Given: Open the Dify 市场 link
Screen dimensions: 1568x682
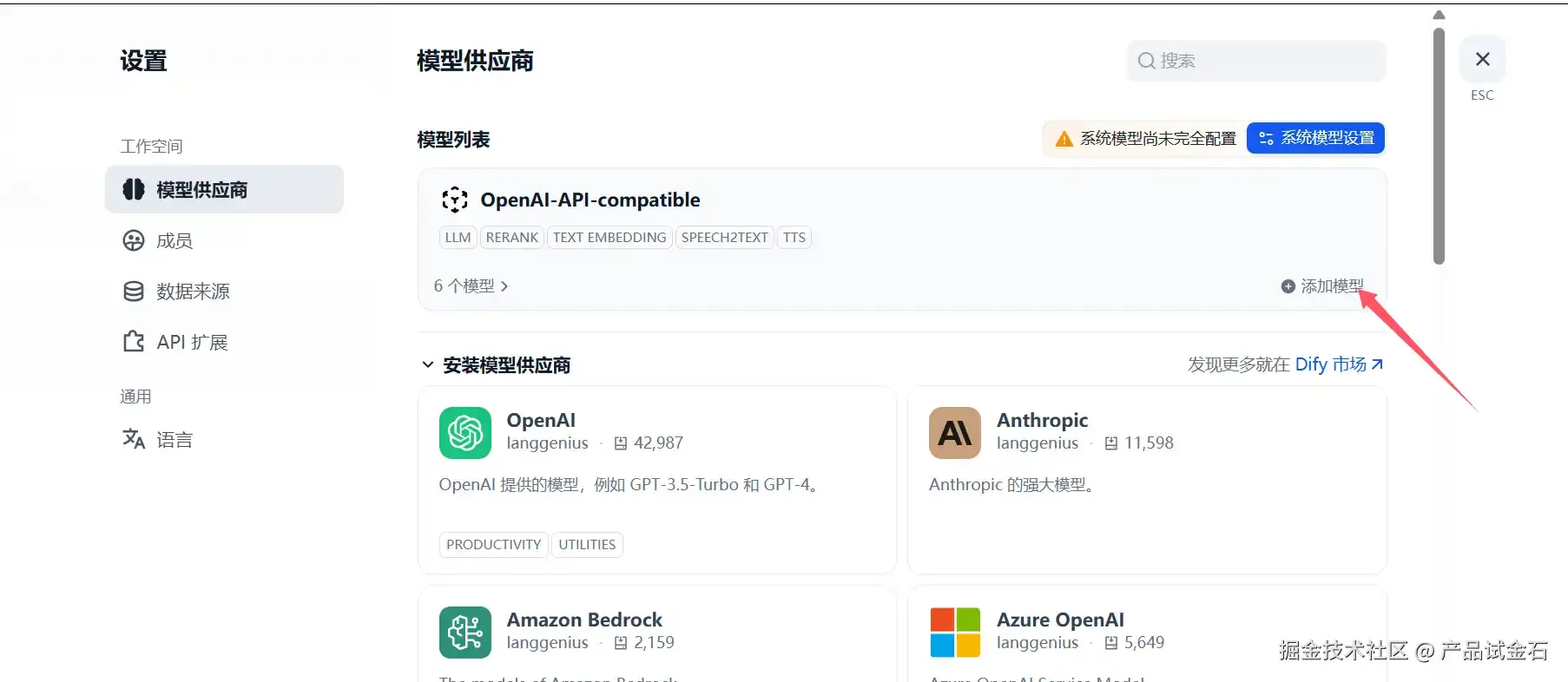Looking at the screenshot, I should (1339, 364).
